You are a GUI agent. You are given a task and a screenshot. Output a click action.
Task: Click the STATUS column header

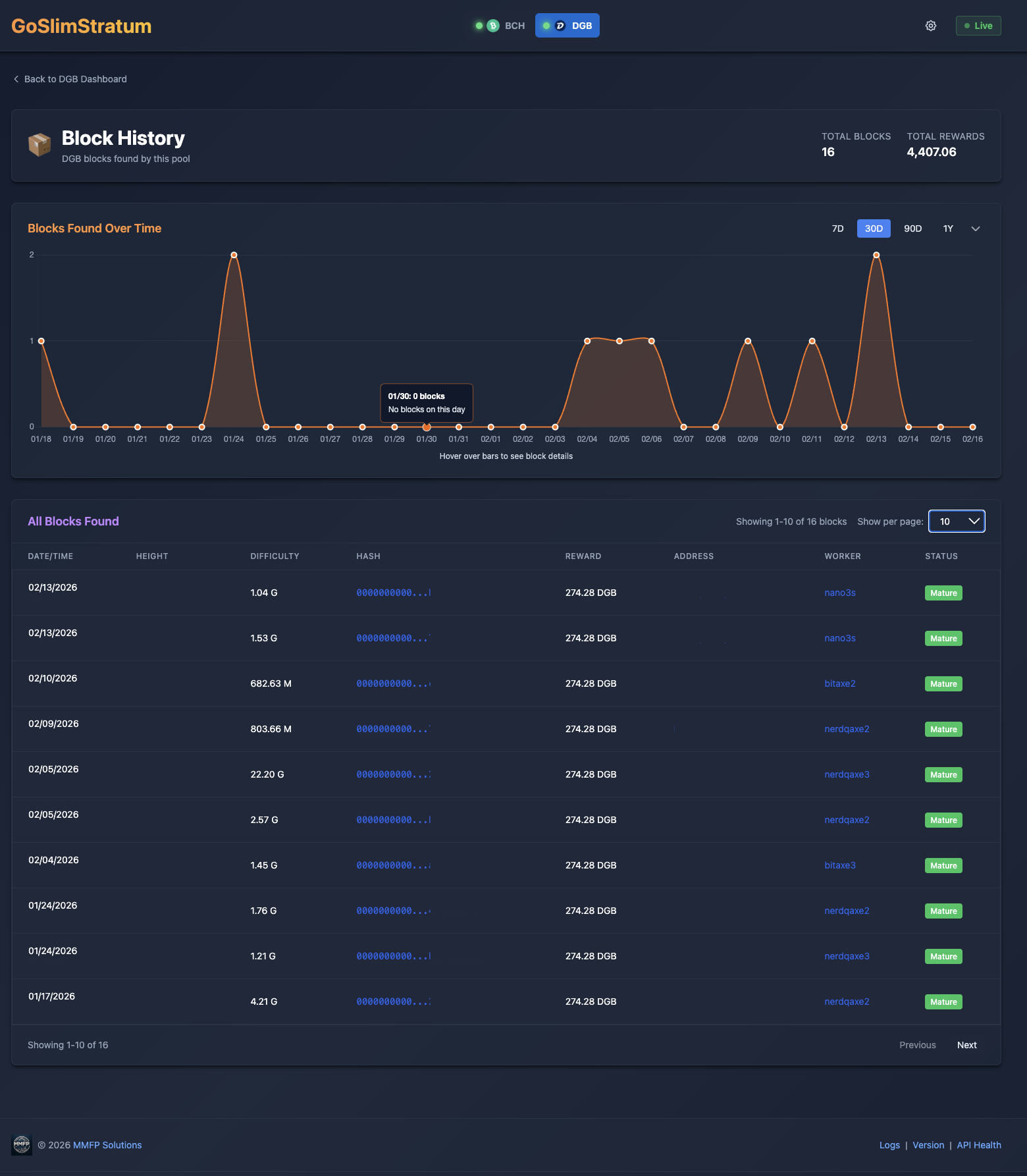941,556
